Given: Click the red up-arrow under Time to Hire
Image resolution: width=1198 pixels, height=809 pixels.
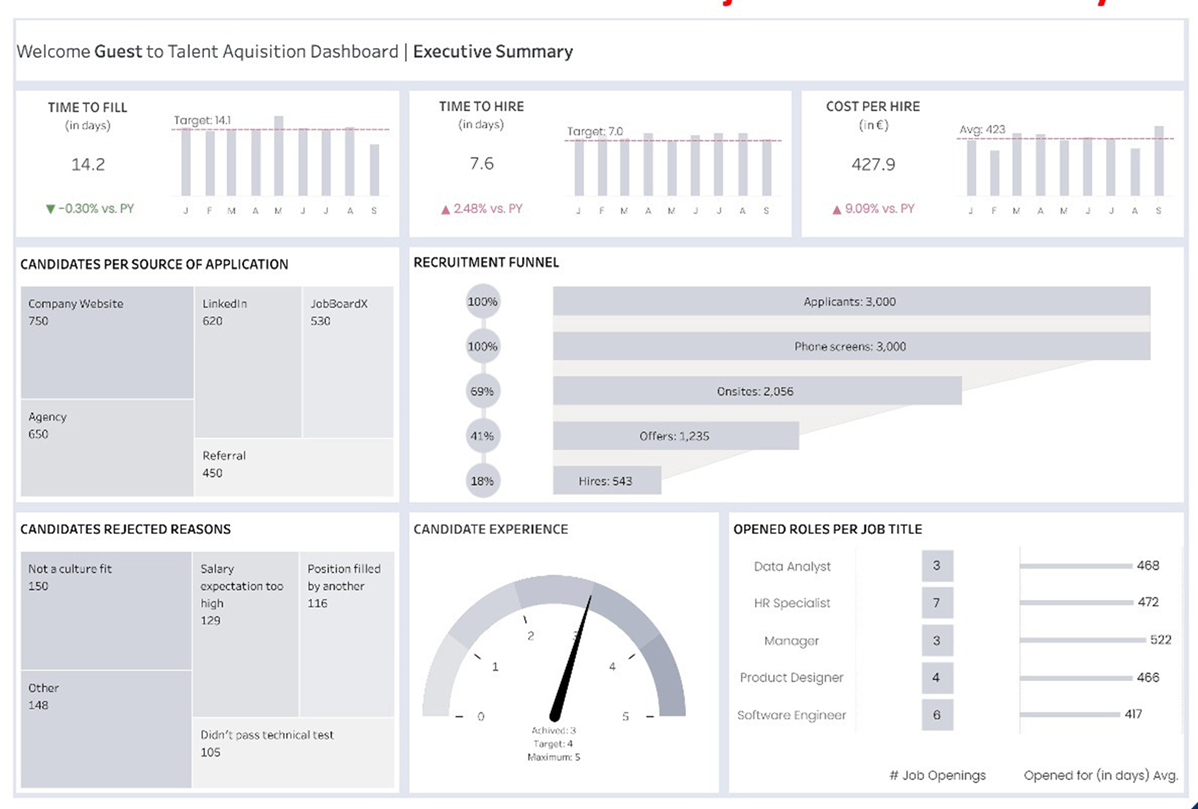Looking at the screenshot, I should coord(446,209).
